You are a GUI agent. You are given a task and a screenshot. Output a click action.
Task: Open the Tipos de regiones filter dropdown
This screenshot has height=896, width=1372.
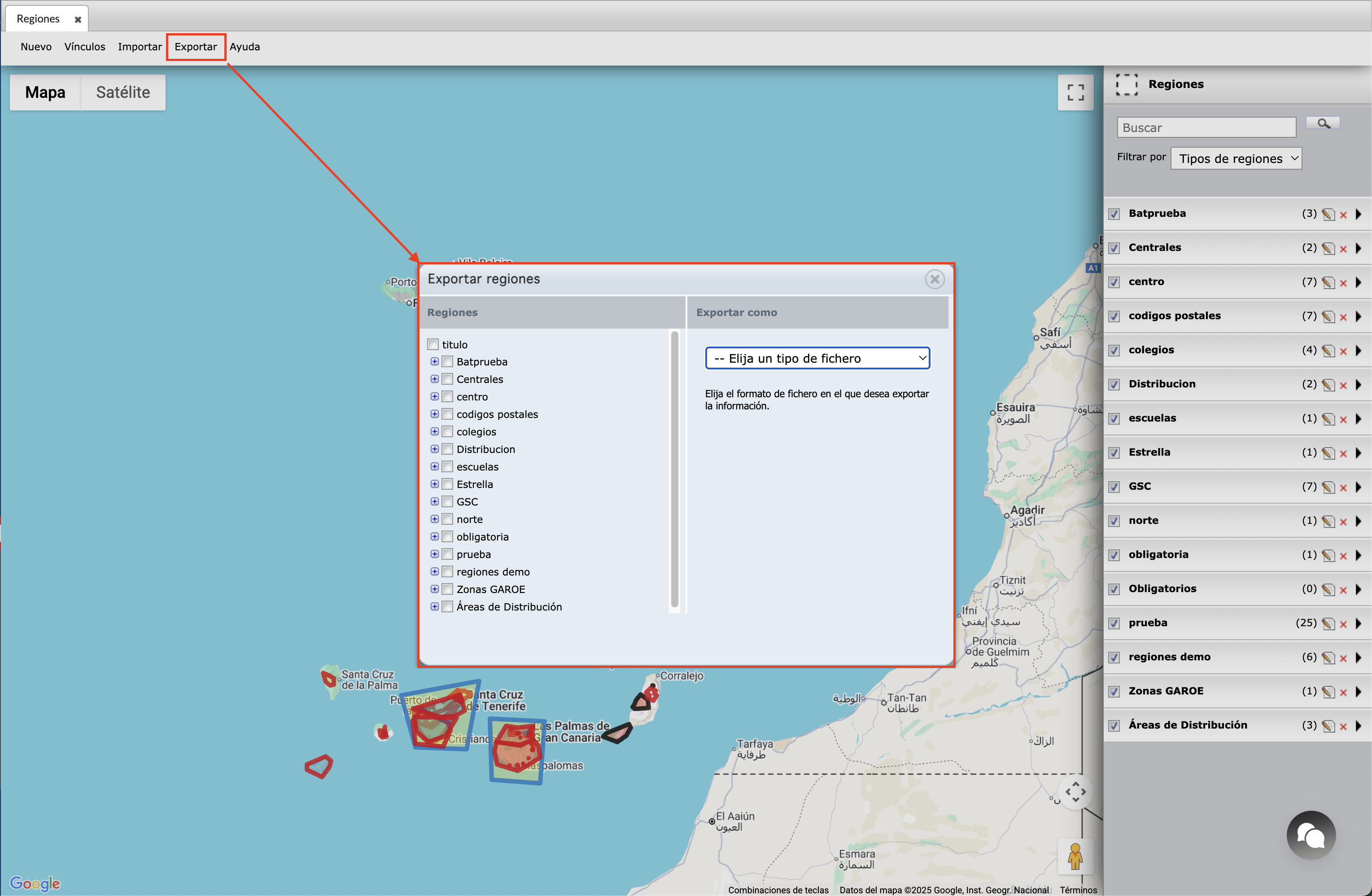point(1236,158)
